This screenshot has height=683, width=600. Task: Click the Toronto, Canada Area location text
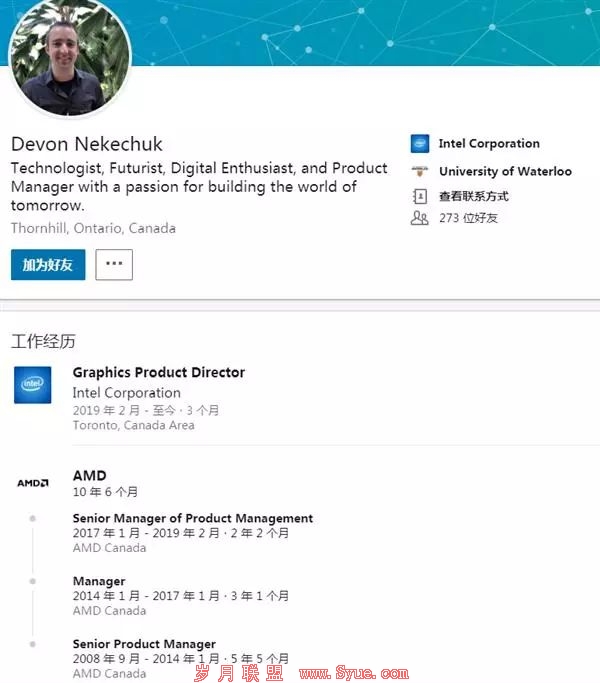click(x=133, y=425)
